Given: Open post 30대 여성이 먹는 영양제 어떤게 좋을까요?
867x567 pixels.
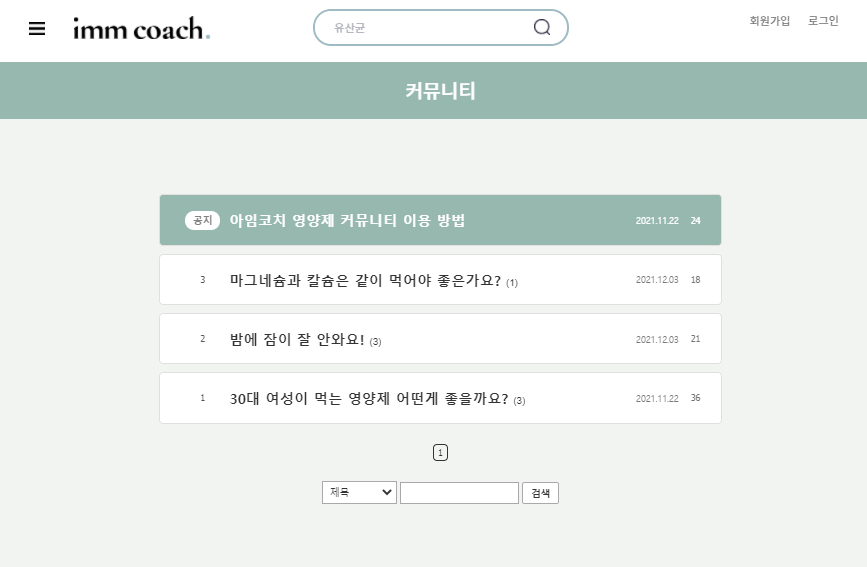Looking at the screenshot, I should (x=369, y=398).
